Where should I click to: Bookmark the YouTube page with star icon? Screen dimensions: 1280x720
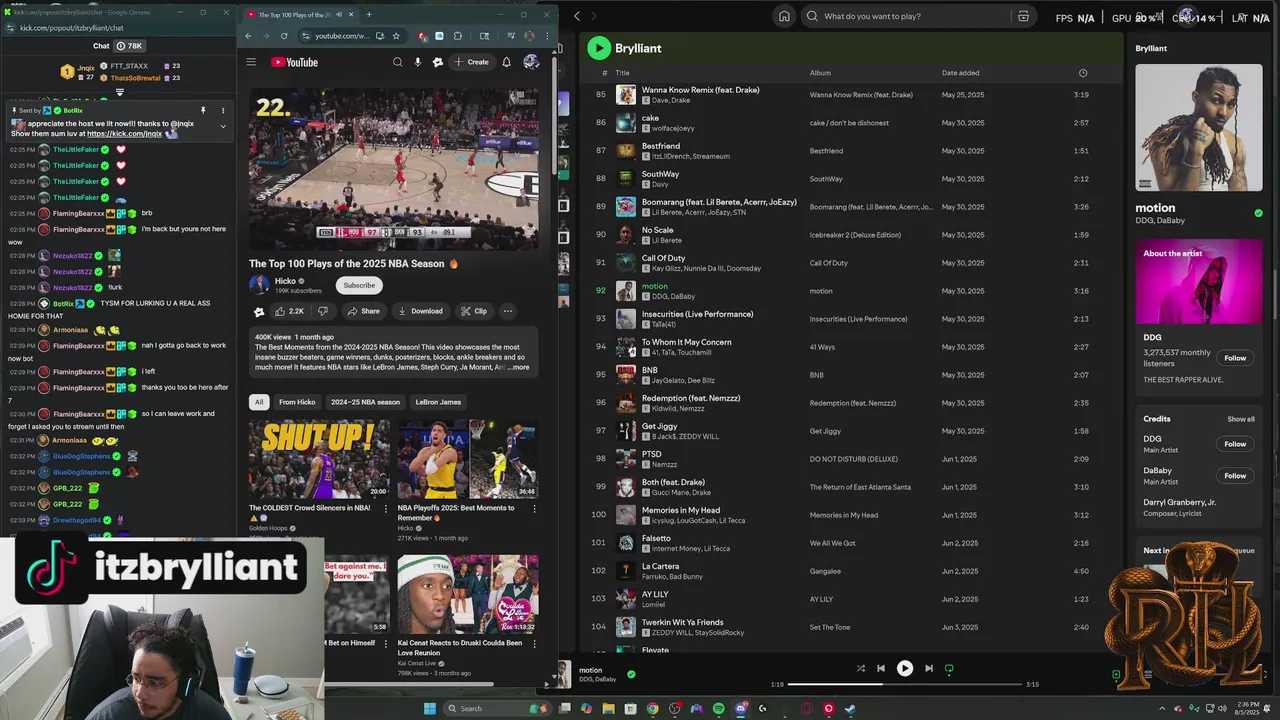click(x=396, y=36)
